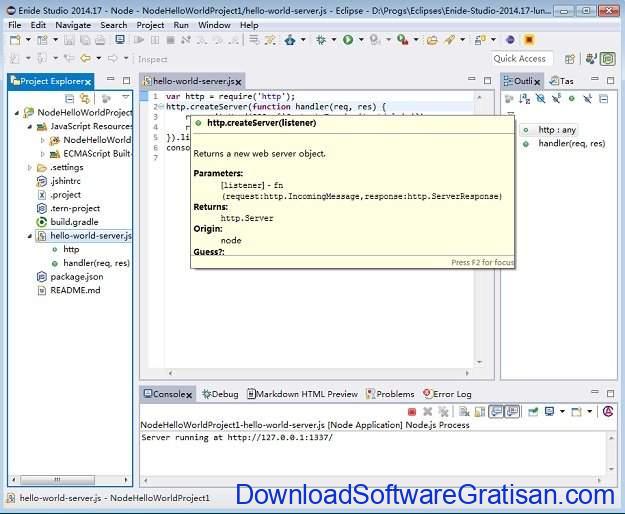Toggle Show Console on standard out
Image resolution: width=625 pixels, height=514 pixels.
496,412
